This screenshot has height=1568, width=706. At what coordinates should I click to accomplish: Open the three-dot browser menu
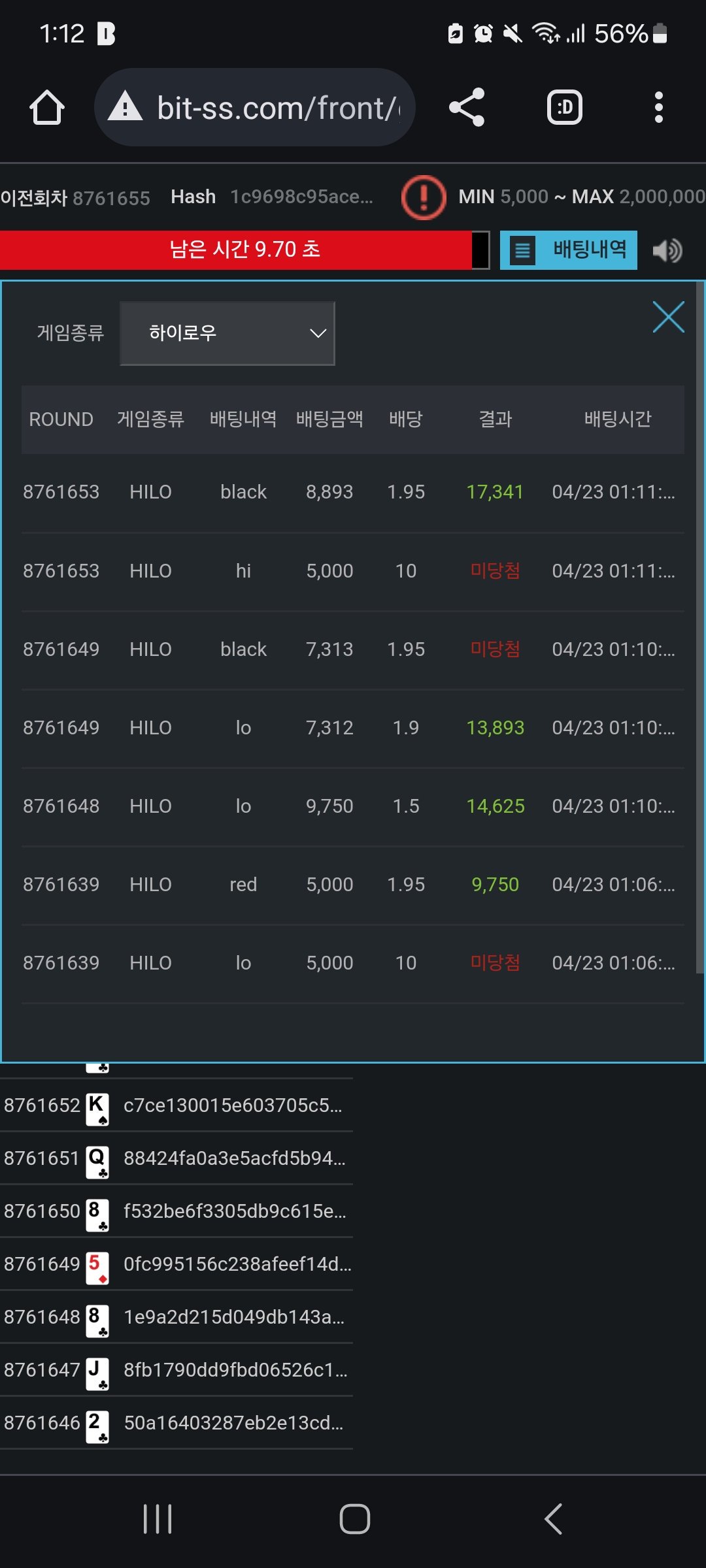point(658,108)
